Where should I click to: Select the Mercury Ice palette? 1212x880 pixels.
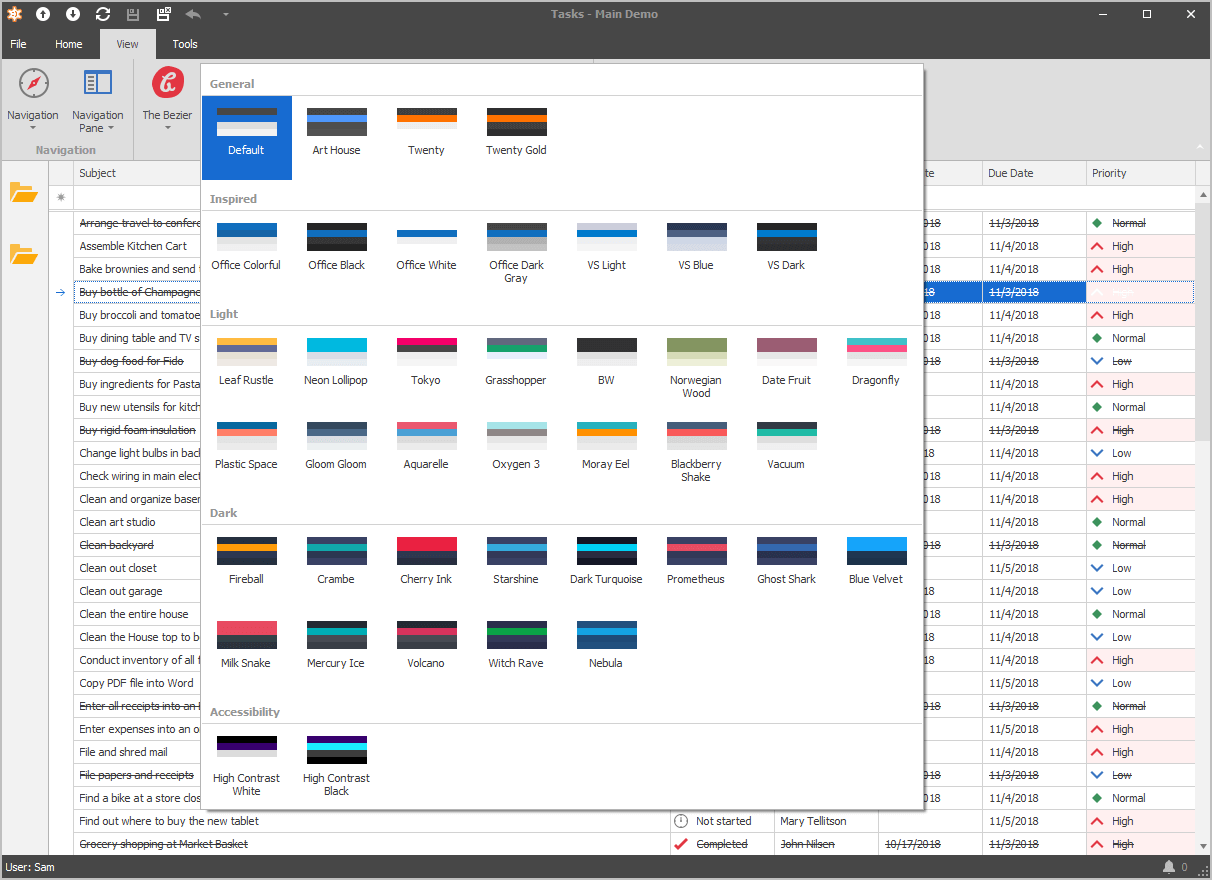click(337, 651)
